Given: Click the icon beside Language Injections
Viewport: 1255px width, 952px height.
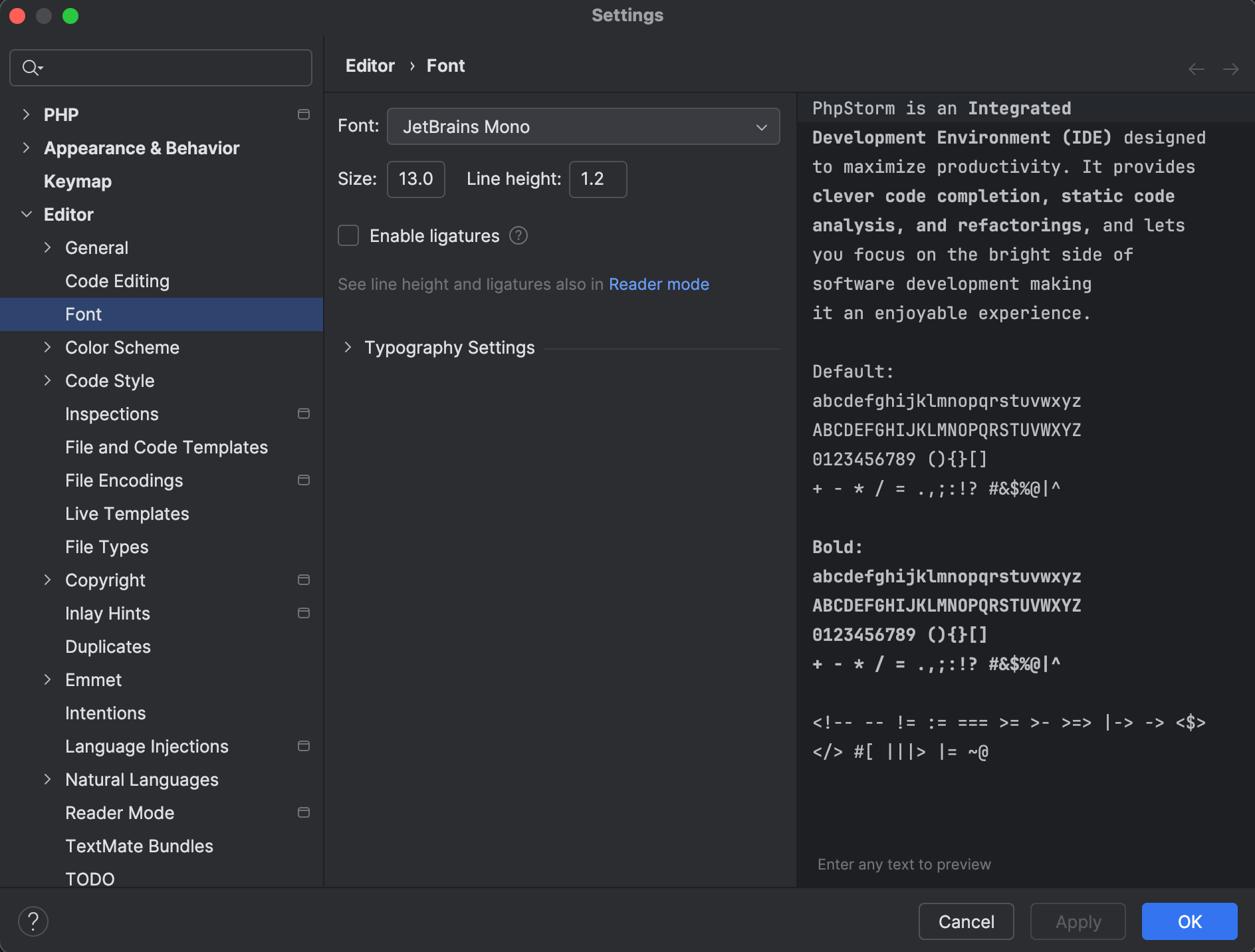Looking at the screenshot, I should click(304, 746).
